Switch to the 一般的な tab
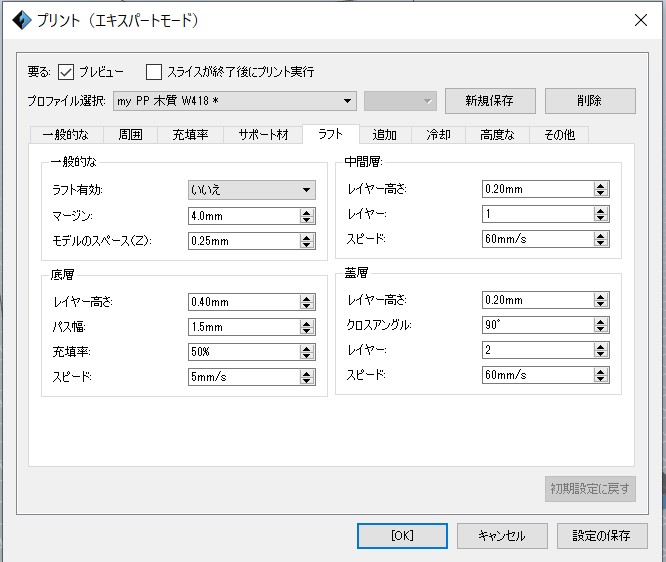 (66, 135)
